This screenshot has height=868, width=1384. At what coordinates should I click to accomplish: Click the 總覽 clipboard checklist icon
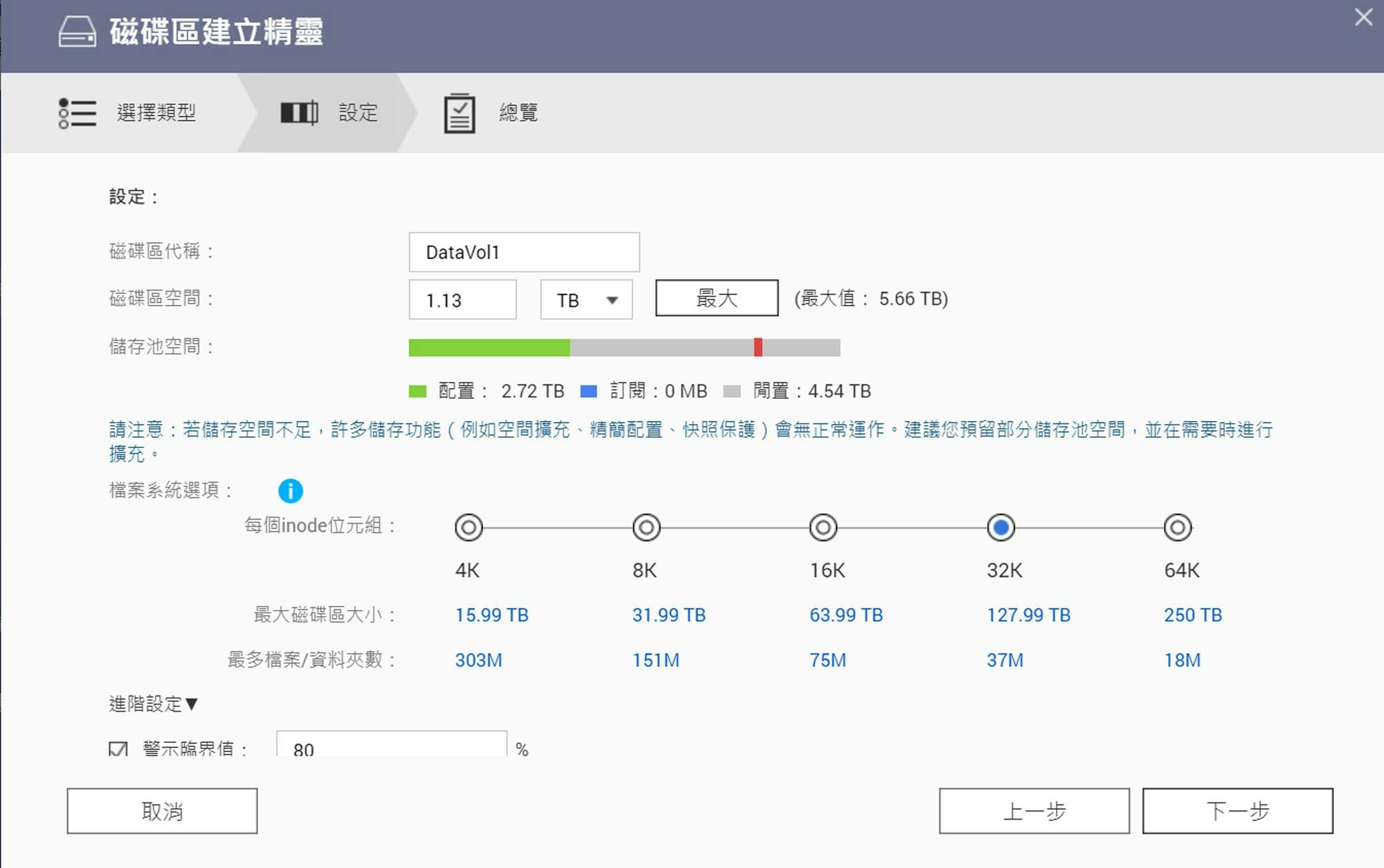459,113
